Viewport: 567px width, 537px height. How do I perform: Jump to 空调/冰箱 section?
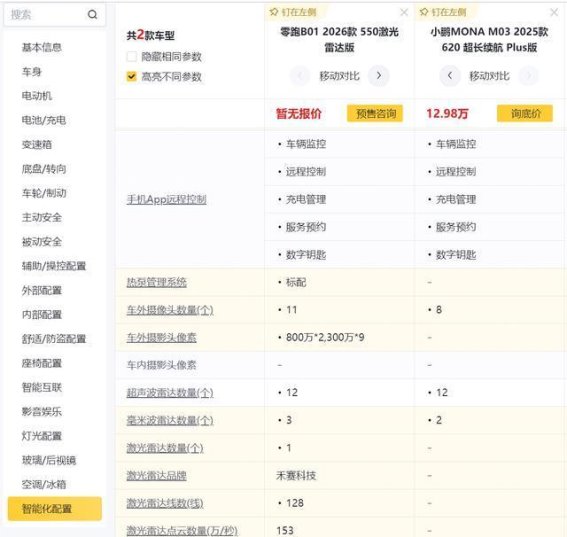pyautogui.click(x=44, y=484)
